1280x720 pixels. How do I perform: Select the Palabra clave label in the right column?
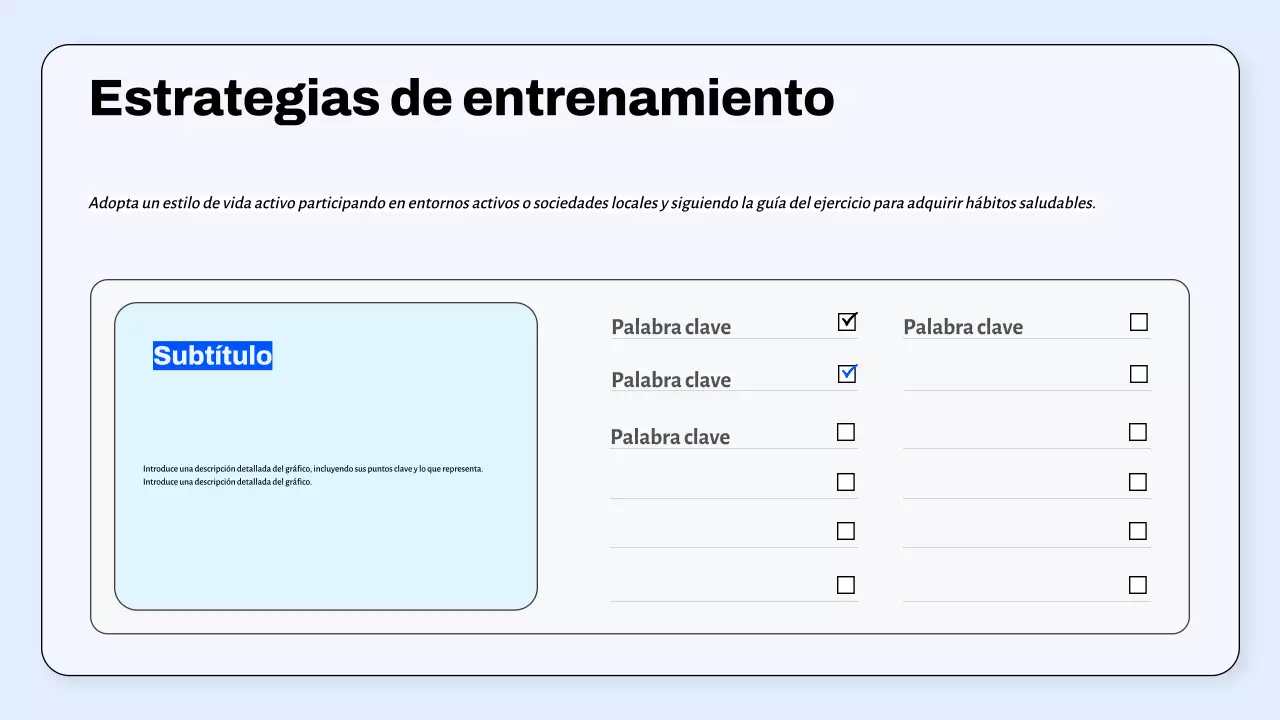tap(963, 326)
